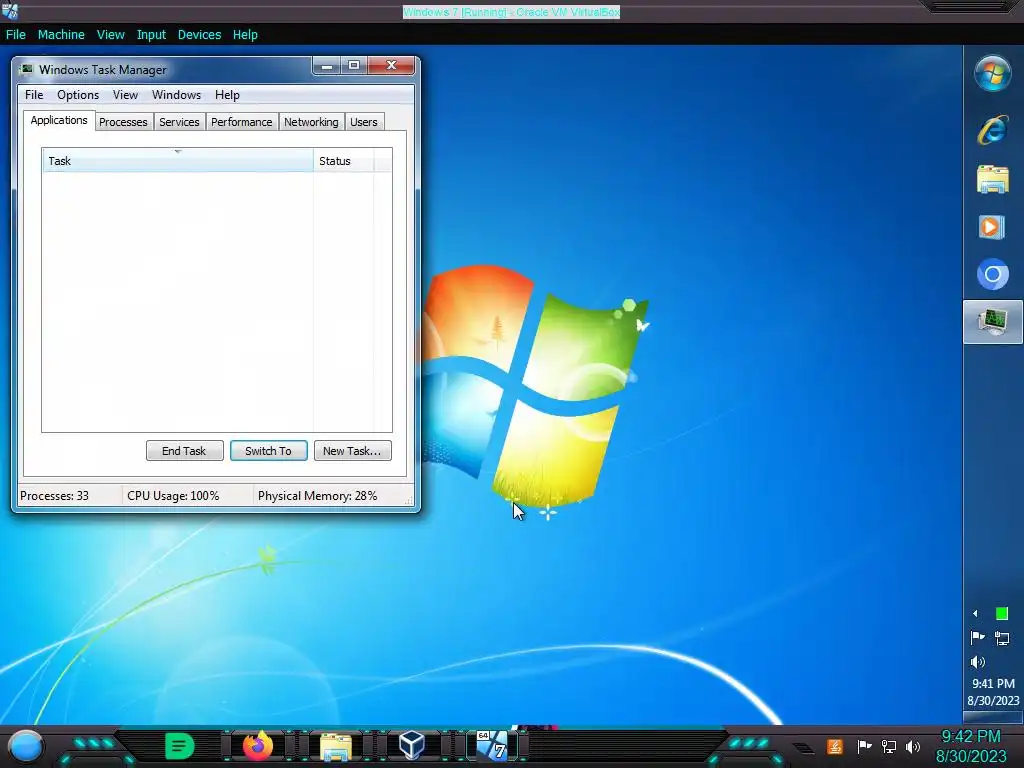Open File Explorer on host taskbar
1024x768 pixels.
click(x=336, y=746)
